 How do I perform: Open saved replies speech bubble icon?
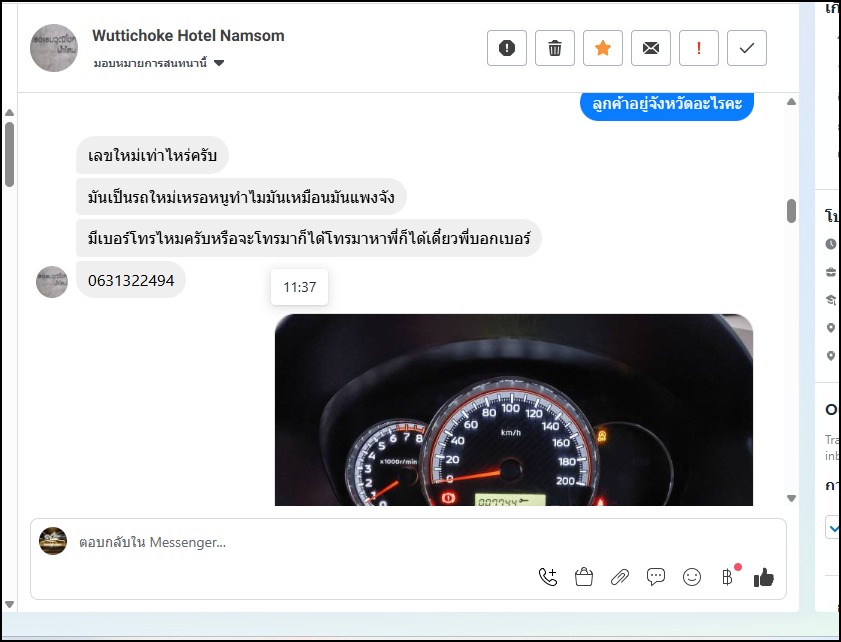(656, 577)
